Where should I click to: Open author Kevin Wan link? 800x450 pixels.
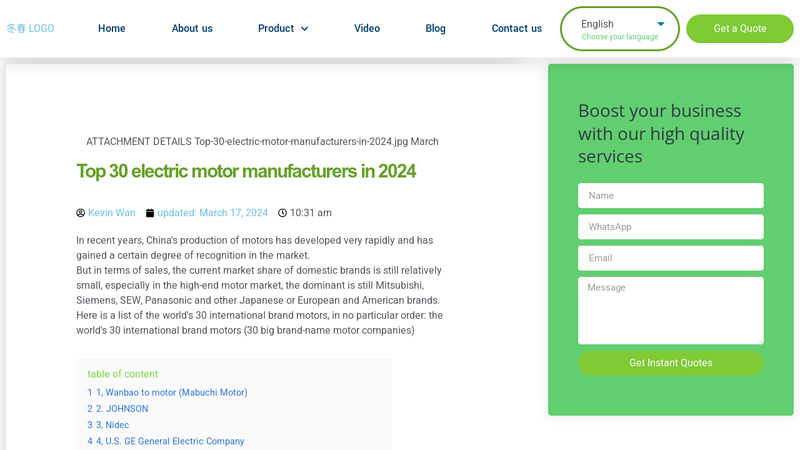[112, 213]
